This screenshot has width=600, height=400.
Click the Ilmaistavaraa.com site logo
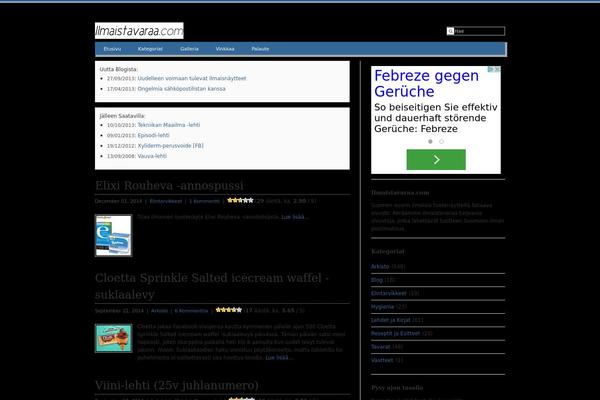tap(139, 31)
